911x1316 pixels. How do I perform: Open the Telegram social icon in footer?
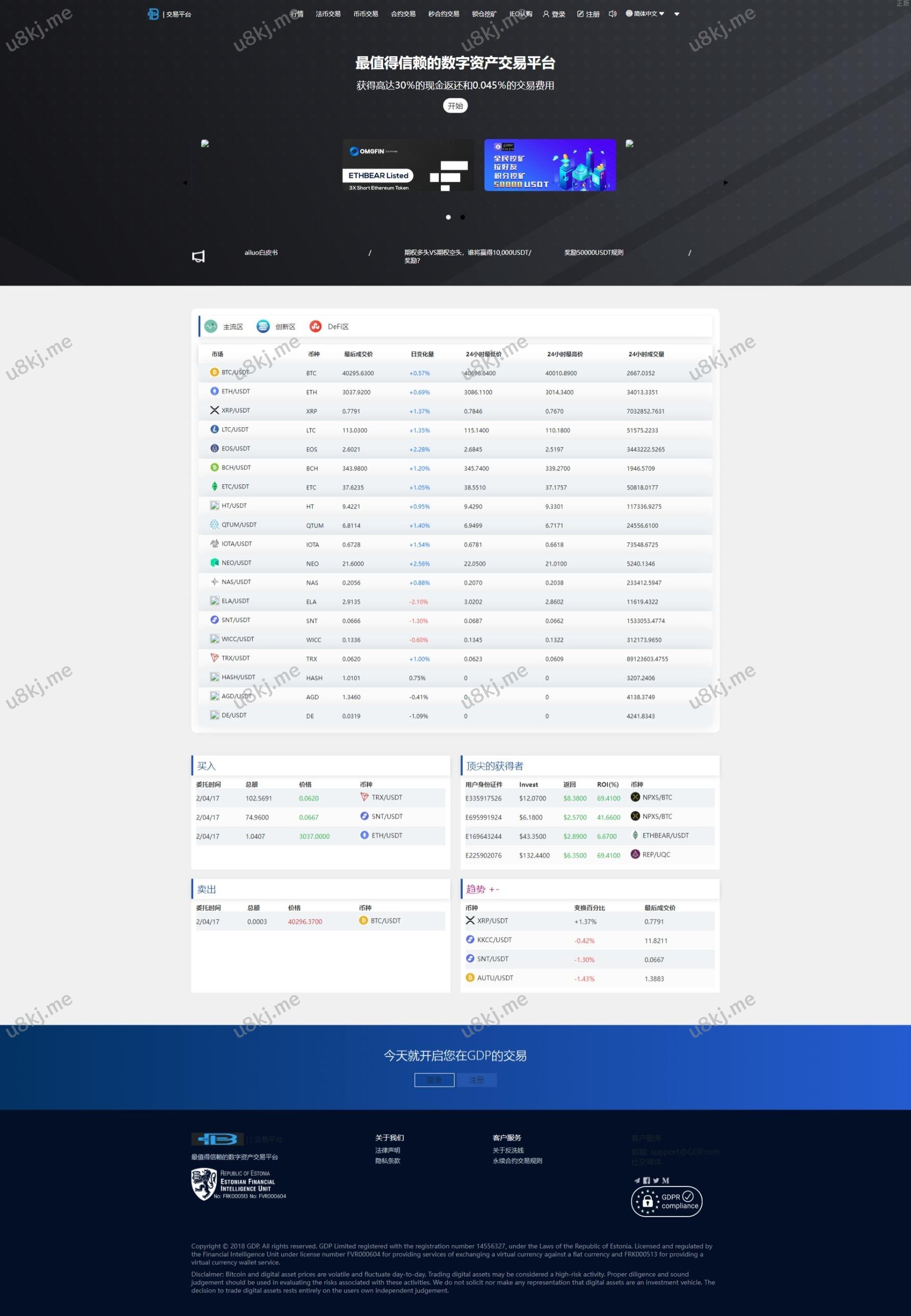point(637,1180)
